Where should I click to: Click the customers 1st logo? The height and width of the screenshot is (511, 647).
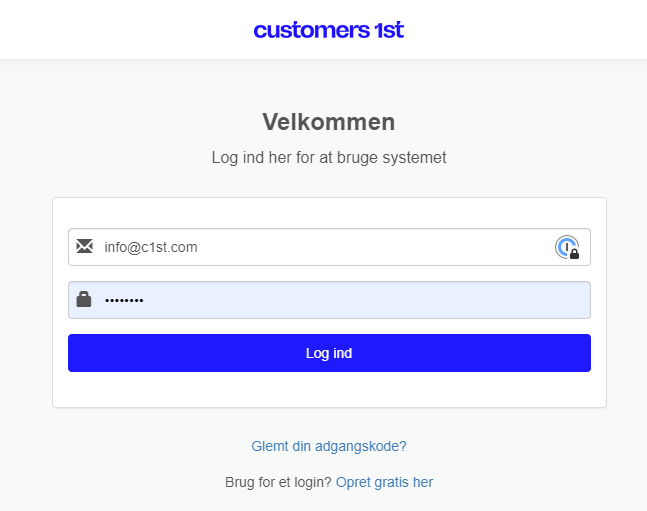pyautogui.click(x=328, y=30)
